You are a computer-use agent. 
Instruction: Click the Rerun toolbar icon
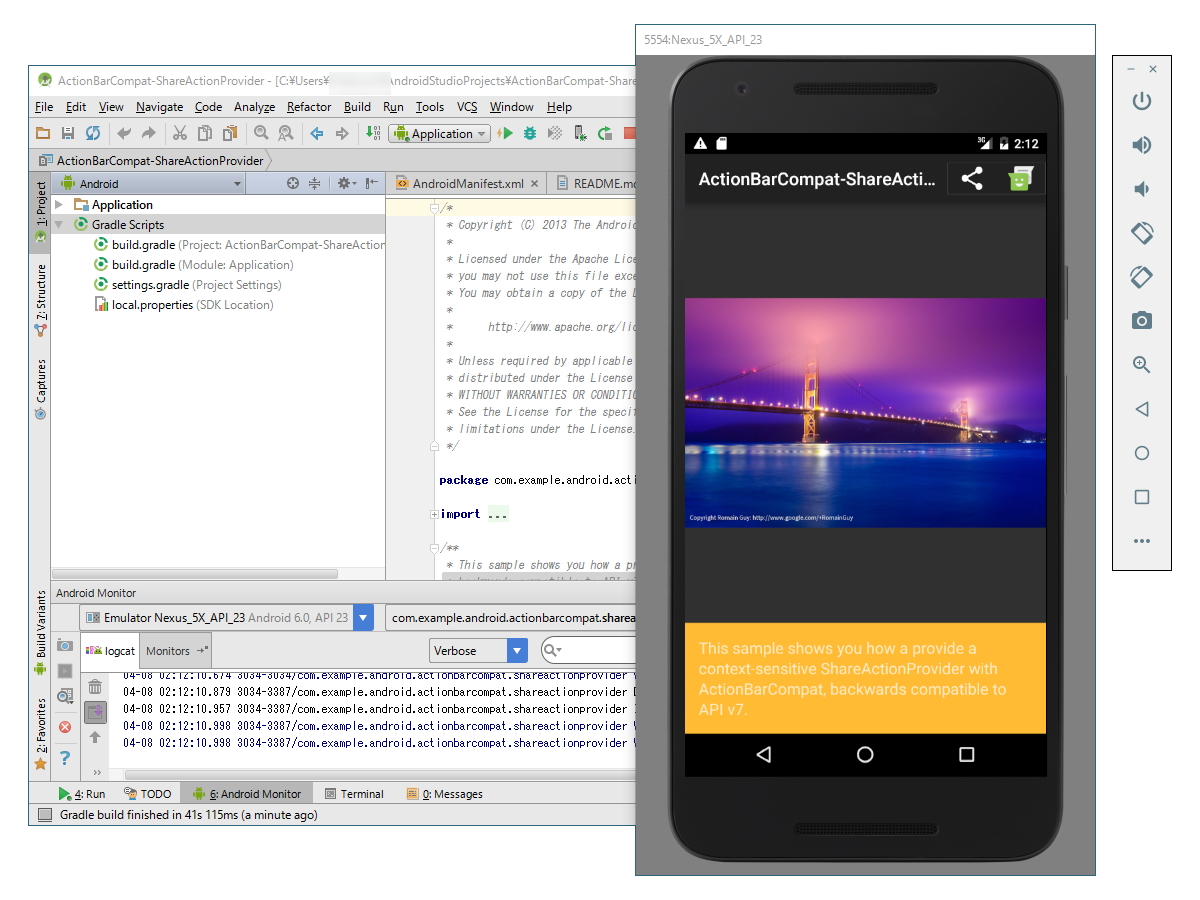tap(605, 133)
